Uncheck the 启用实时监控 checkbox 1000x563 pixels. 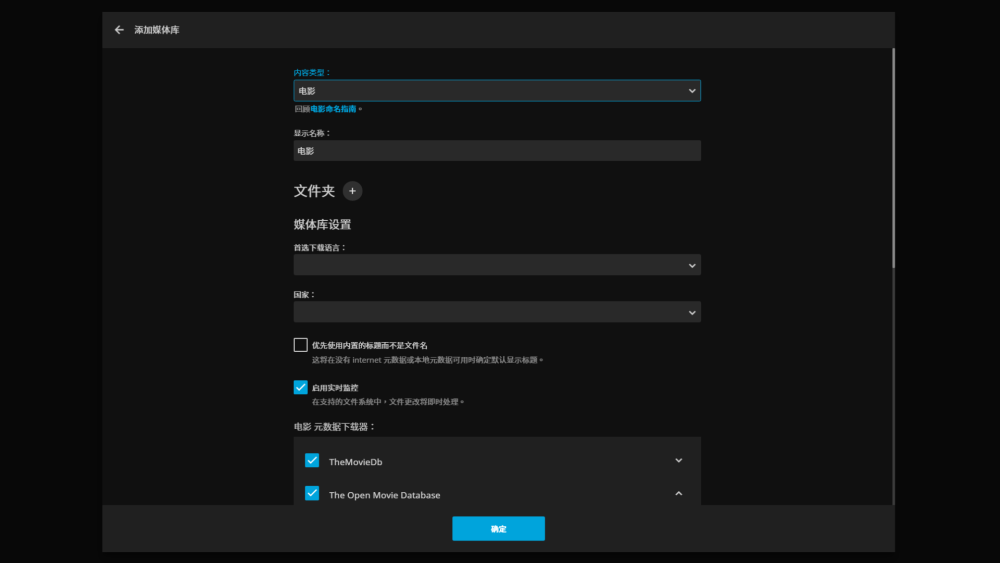click(x=301, y=387)
